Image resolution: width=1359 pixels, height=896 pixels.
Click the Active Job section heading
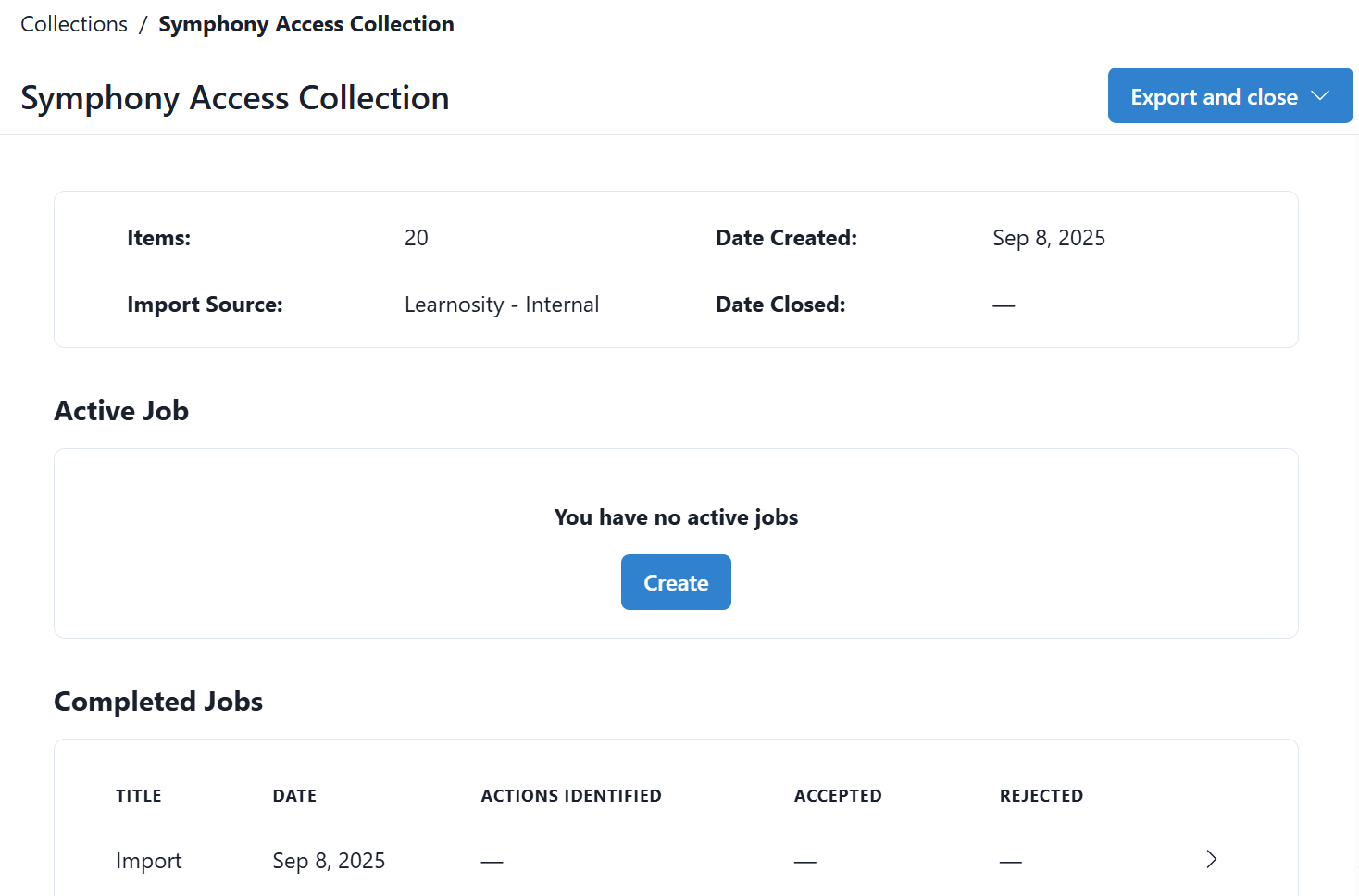coord(121,410)
